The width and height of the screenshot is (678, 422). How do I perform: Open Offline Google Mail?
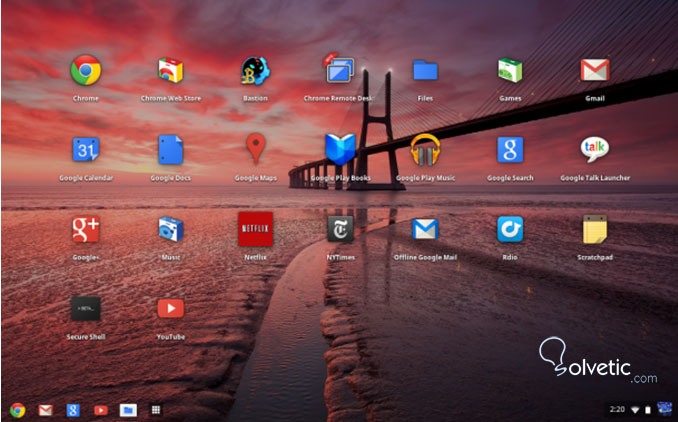425,229
